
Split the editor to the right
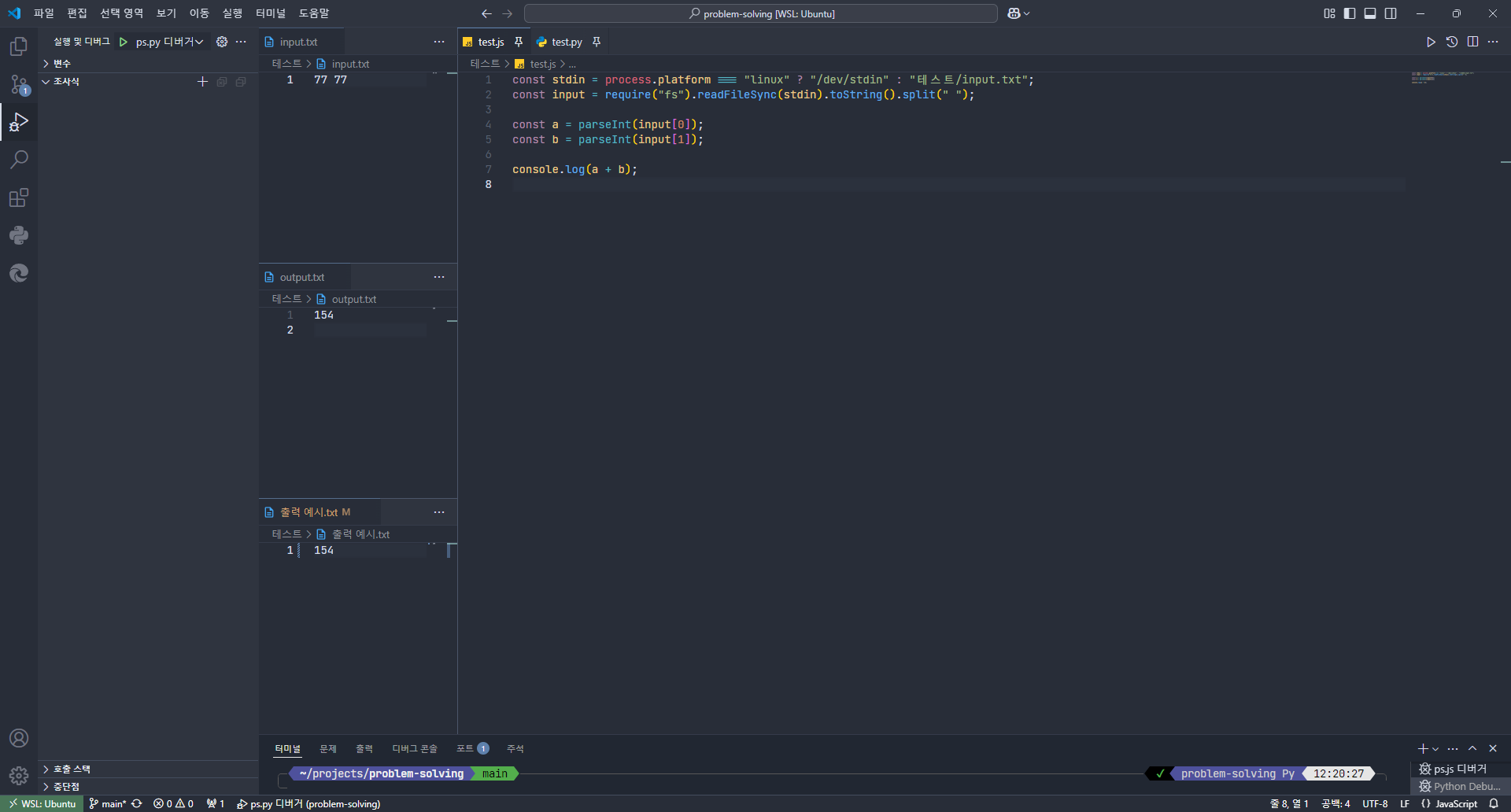[x=1472, y=42]
